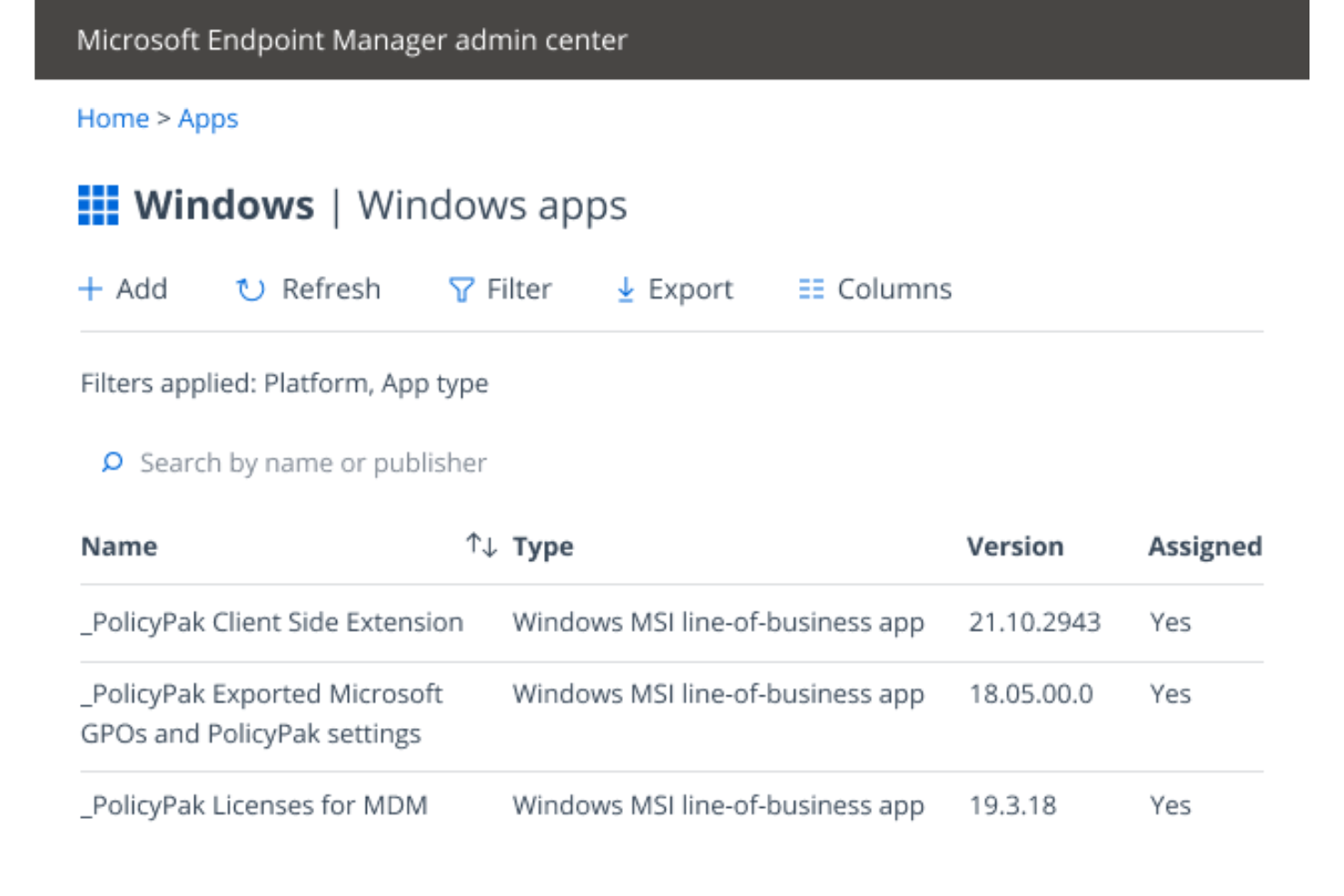This screenshot has height=896, width=1344.
Task: Click the plus icon to add a new app
Action: (x=91, y=289)
